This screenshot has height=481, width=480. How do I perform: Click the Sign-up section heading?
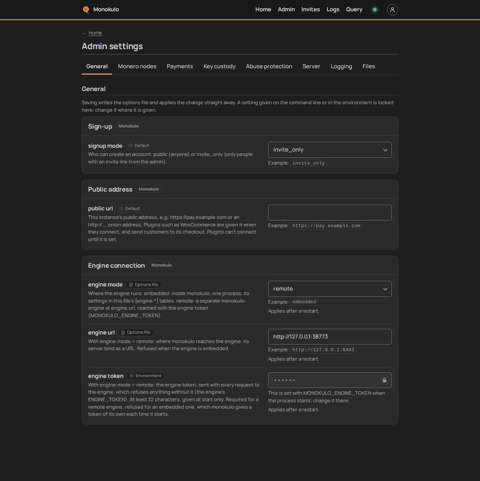point(100,126)
